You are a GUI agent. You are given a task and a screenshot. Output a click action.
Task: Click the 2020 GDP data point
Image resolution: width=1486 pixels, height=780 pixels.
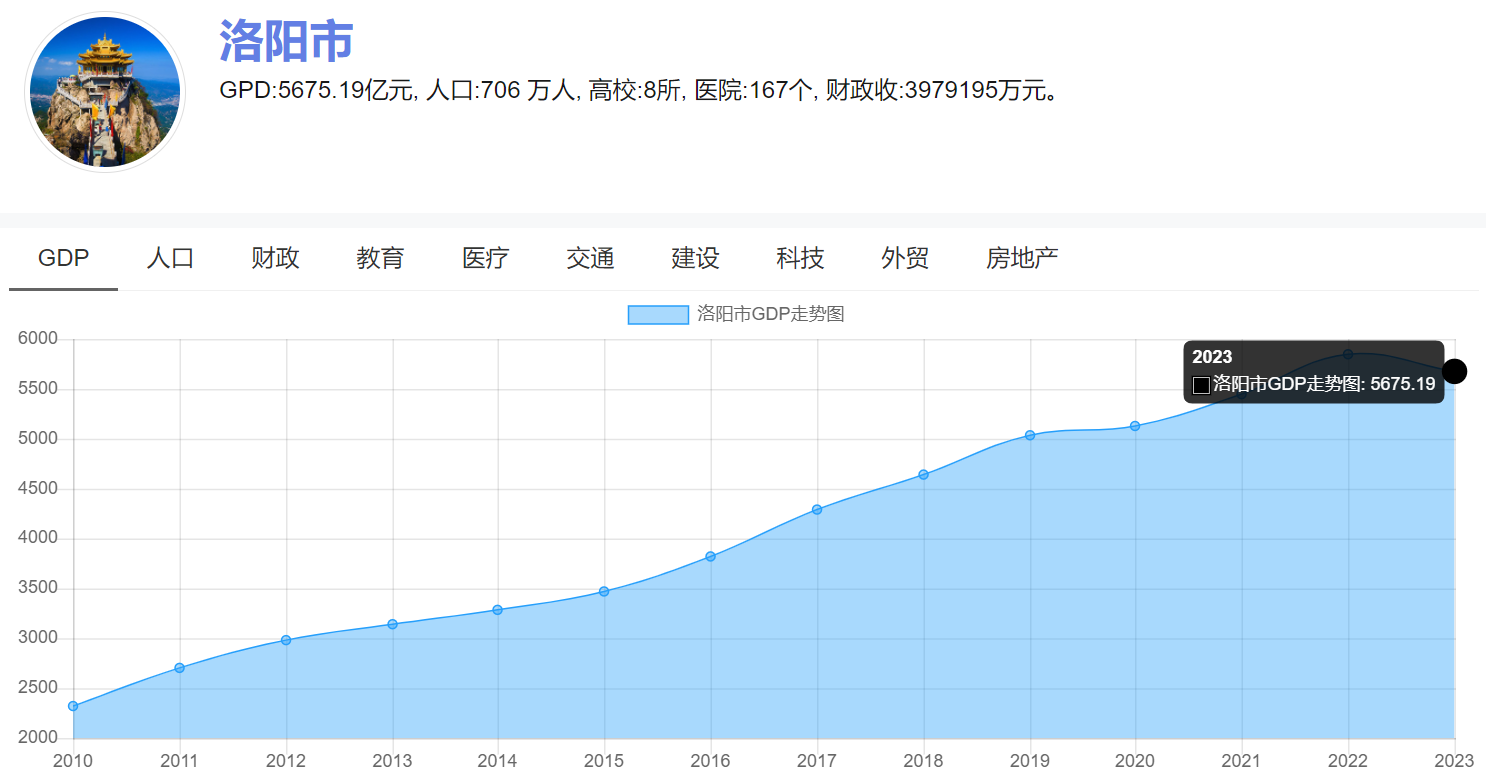(x=1135, y=426)
